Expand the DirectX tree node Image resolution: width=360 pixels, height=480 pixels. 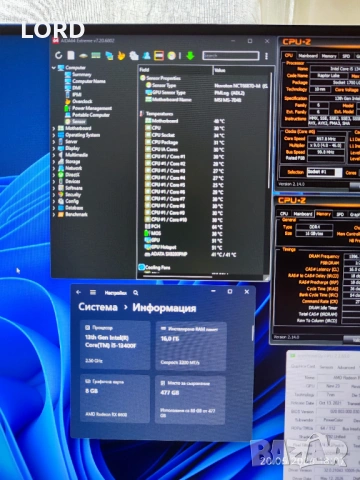54,175
